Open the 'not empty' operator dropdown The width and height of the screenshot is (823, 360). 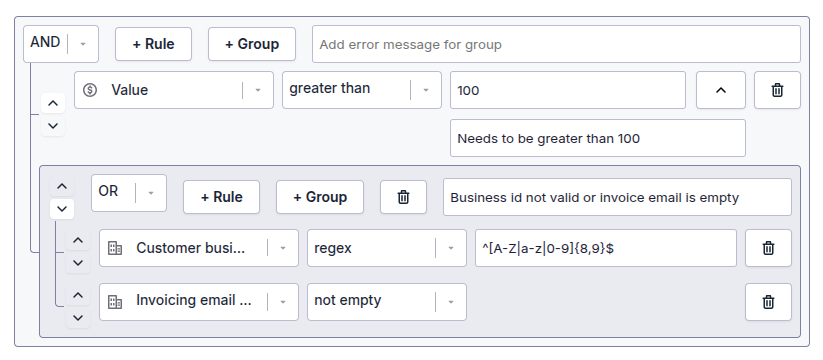click(387, 302)
